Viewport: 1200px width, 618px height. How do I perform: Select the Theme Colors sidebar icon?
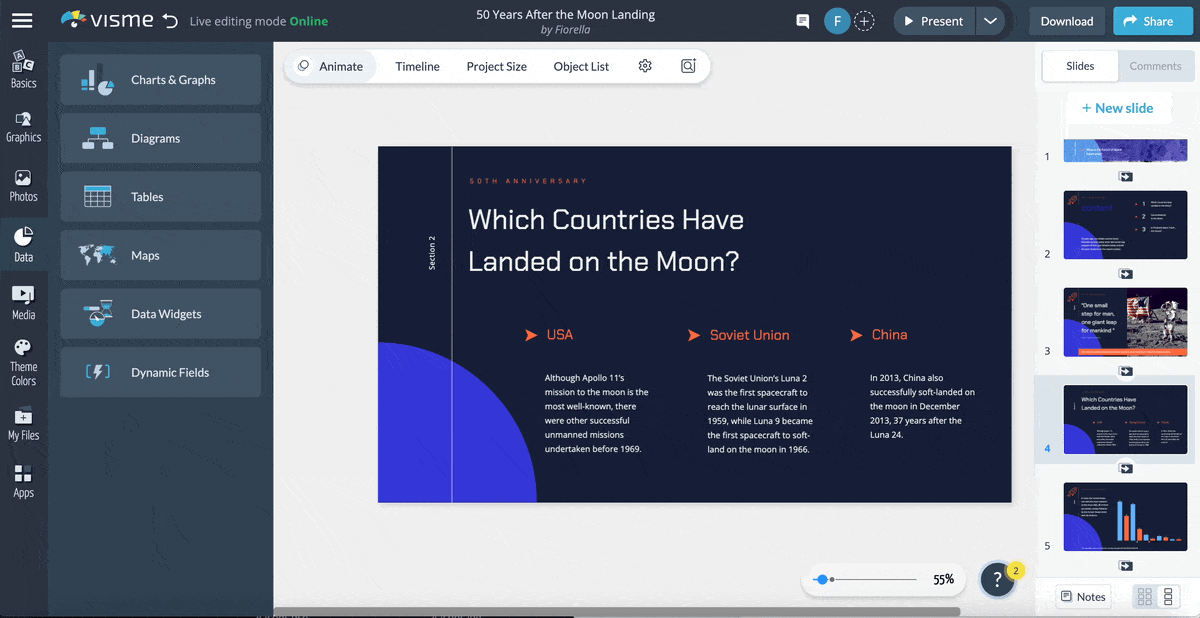[23, 362]
